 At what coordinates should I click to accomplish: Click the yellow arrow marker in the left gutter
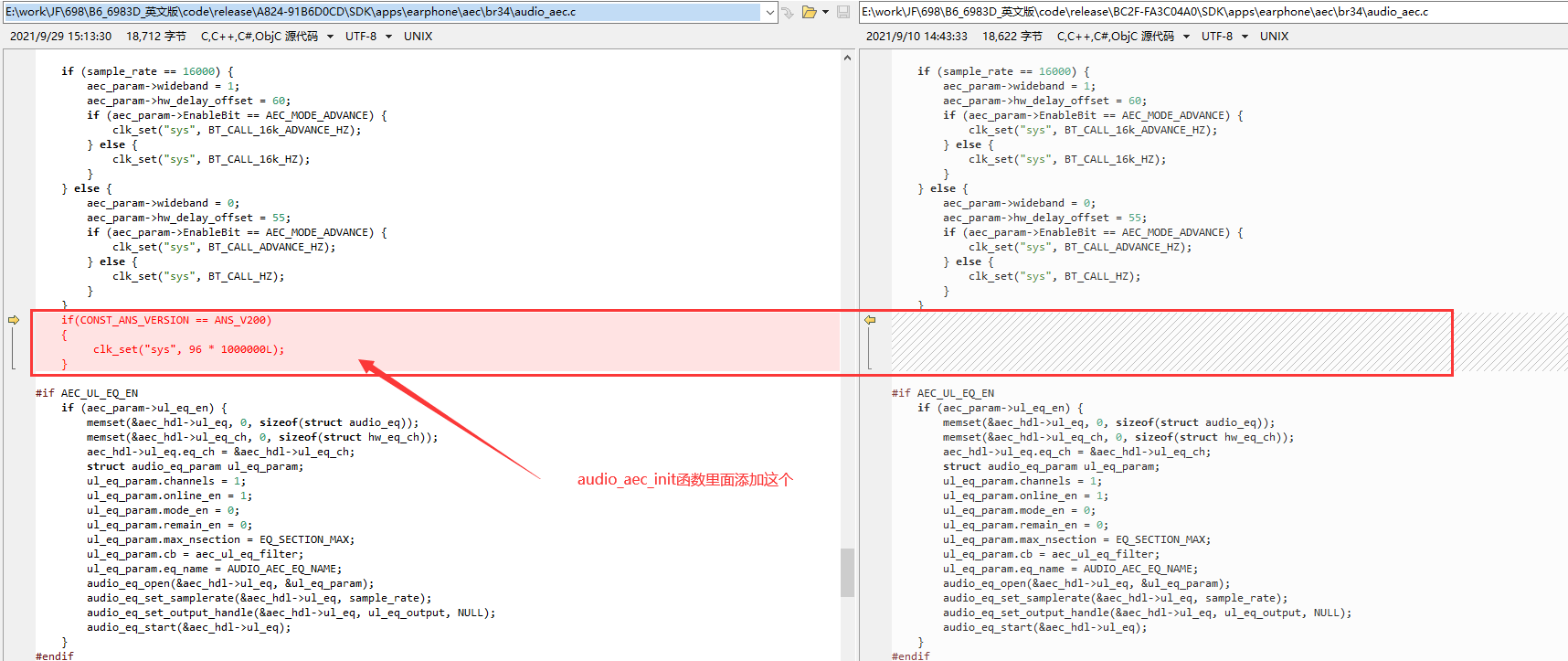pyautogui.click(x=14, y=320)
